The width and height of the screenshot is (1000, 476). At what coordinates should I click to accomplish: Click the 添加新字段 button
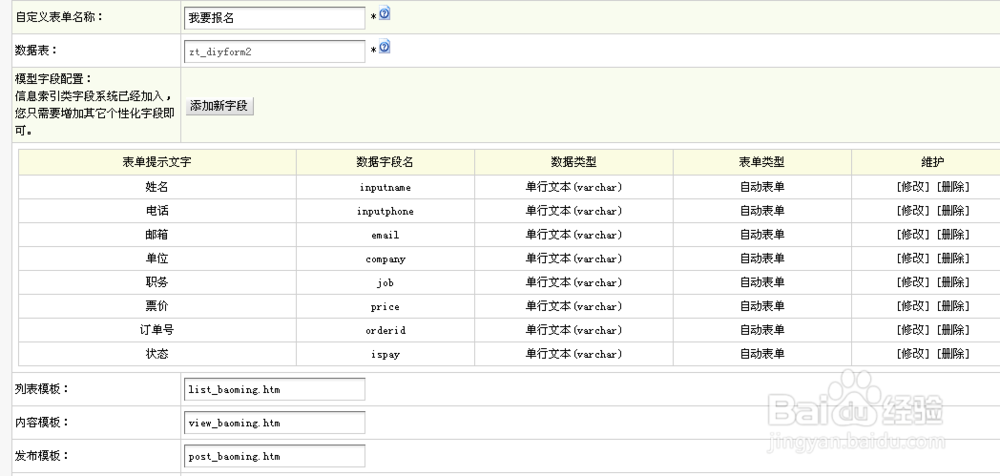tap(219, 106)
